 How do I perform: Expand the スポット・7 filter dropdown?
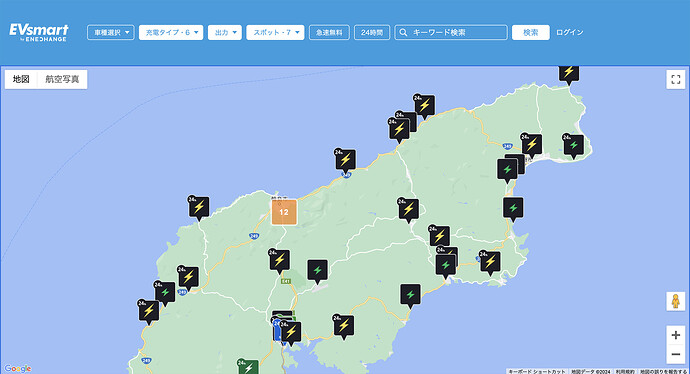(275, 33)
